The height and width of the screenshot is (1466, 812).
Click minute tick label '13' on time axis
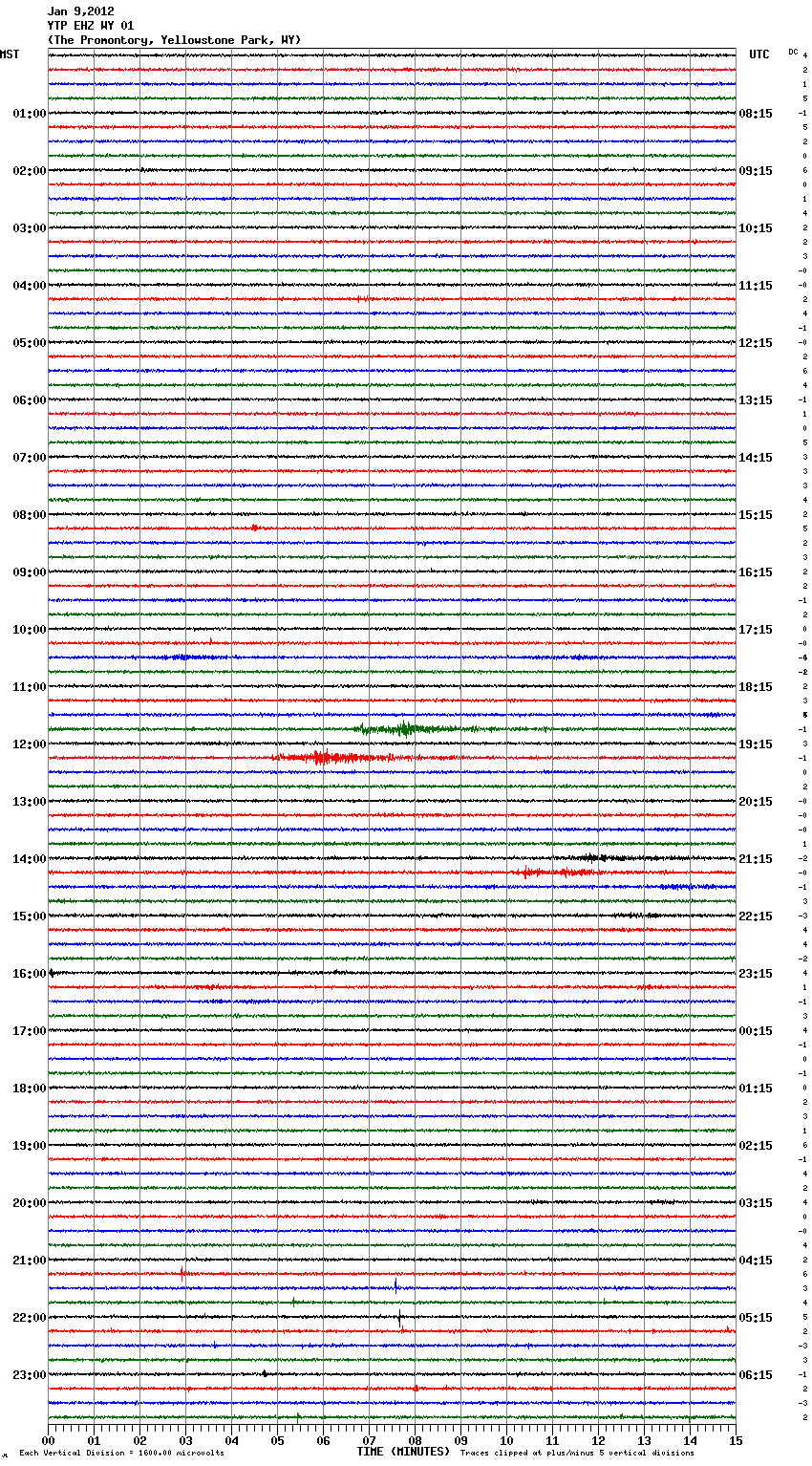pyautogui.click(x=644, y=1440)
